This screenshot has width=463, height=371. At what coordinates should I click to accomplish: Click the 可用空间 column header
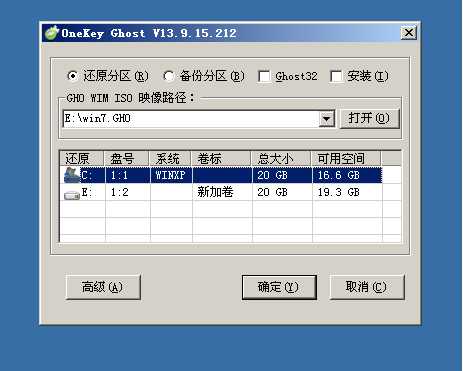pyautogui.click(x=346, y=158)
